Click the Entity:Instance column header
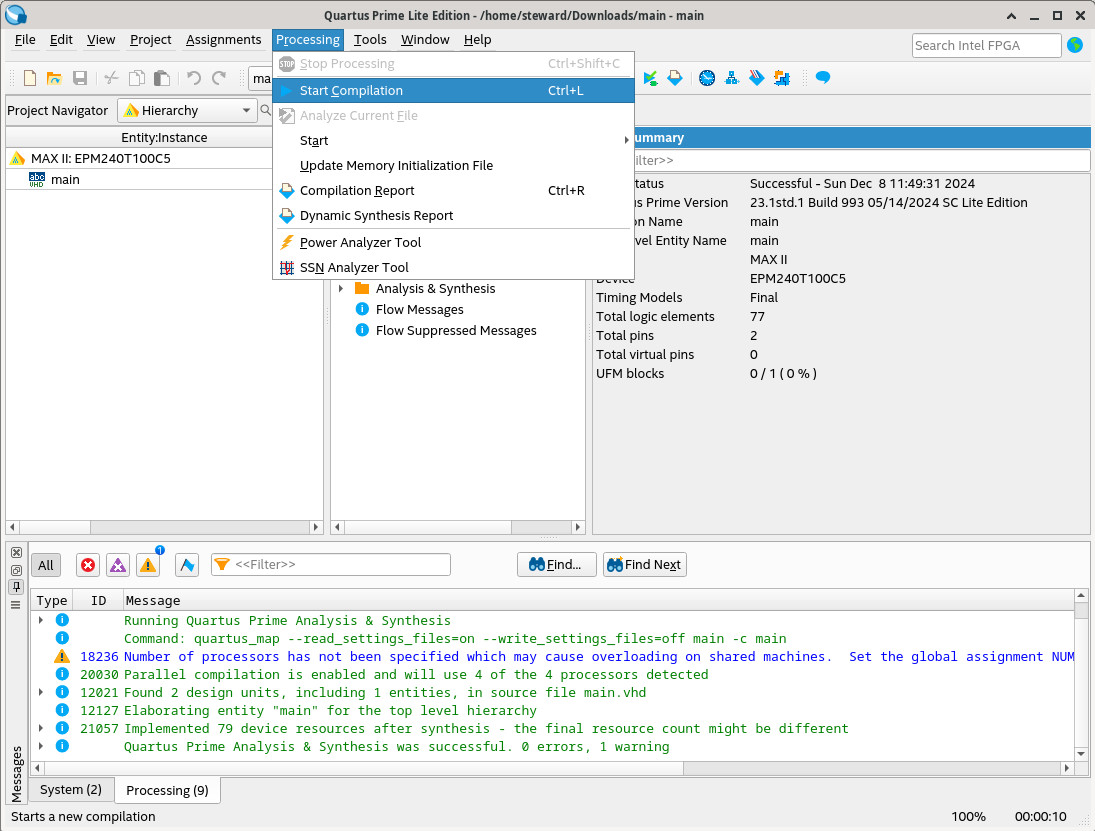 [x=164, y=138]
